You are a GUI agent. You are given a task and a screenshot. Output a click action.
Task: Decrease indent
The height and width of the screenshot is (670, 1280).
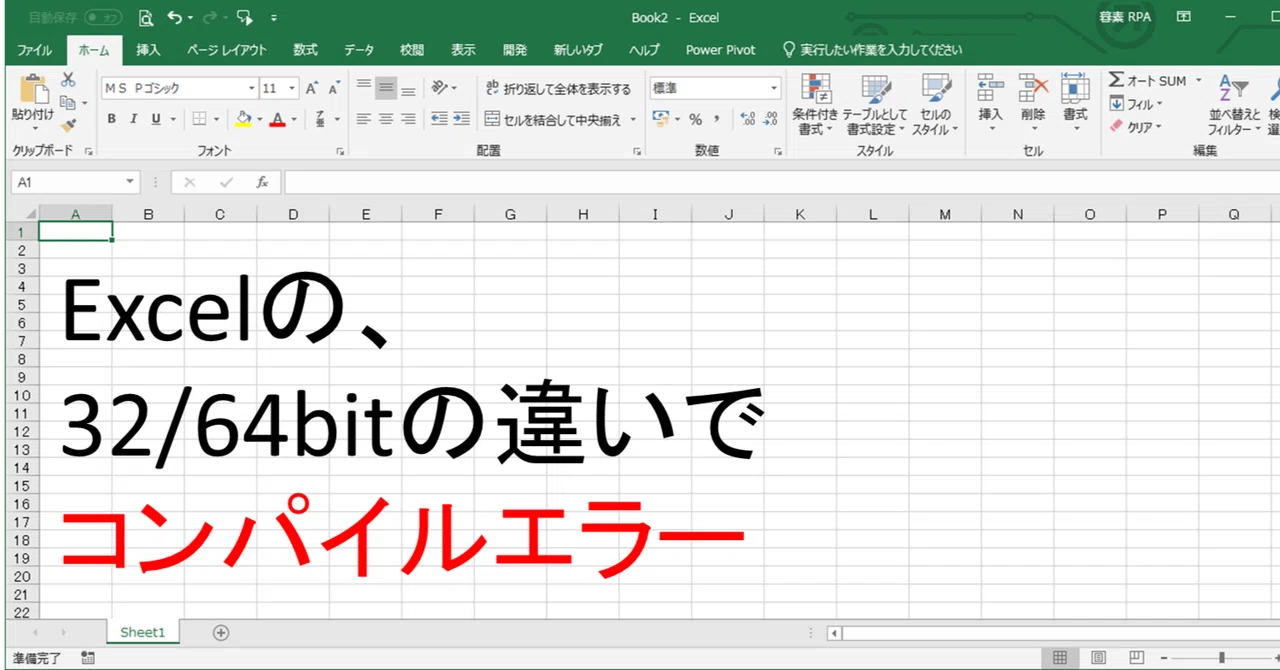(439, 119)
